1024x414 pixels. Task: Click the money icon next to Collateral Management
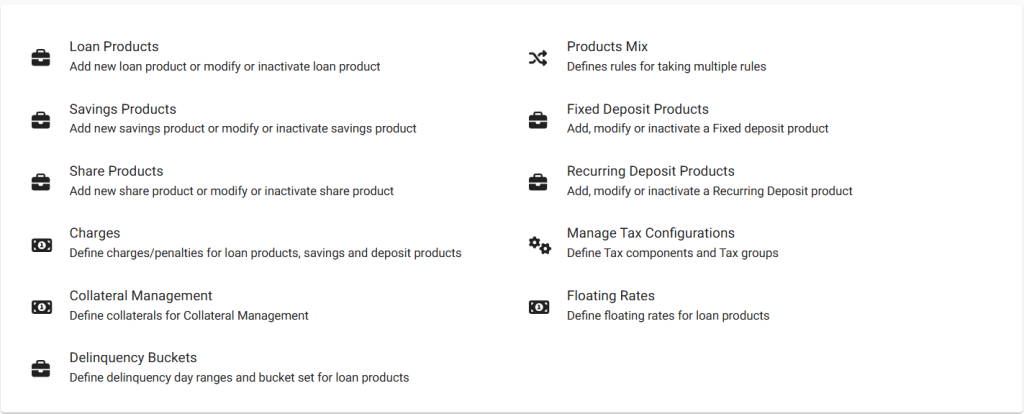(41, 307)
